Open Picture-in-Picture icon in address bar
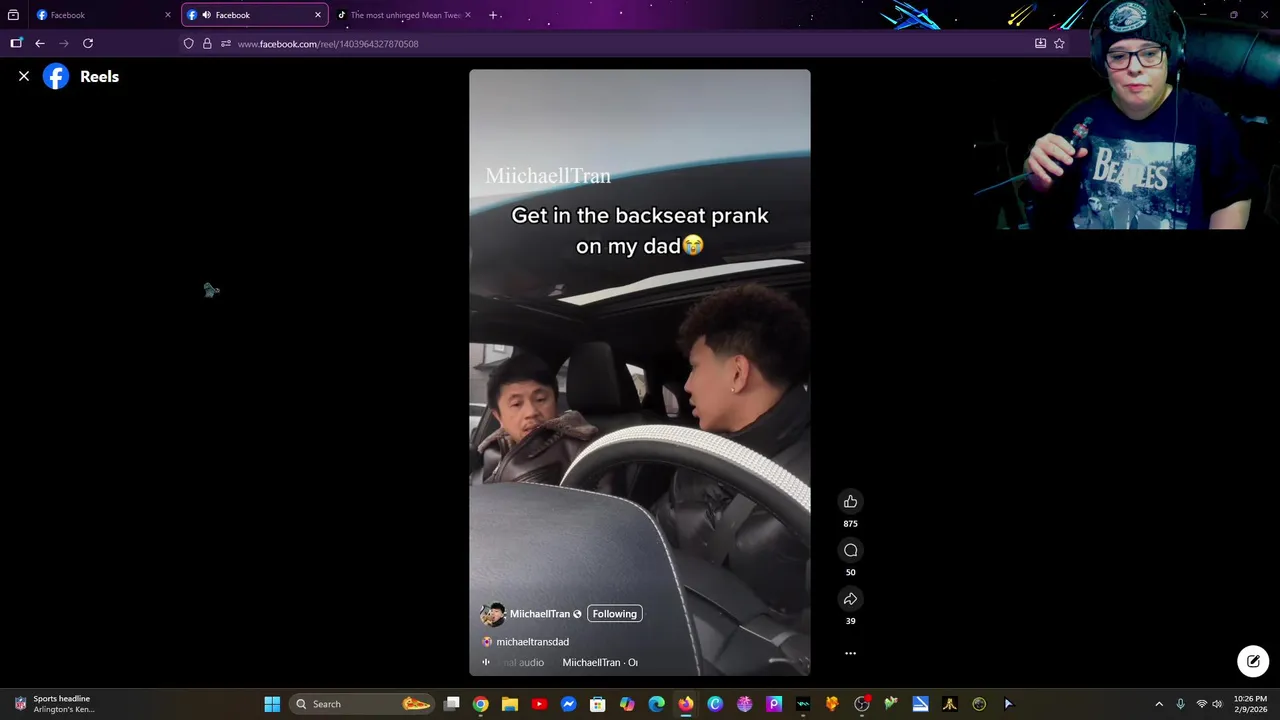 1040,43
